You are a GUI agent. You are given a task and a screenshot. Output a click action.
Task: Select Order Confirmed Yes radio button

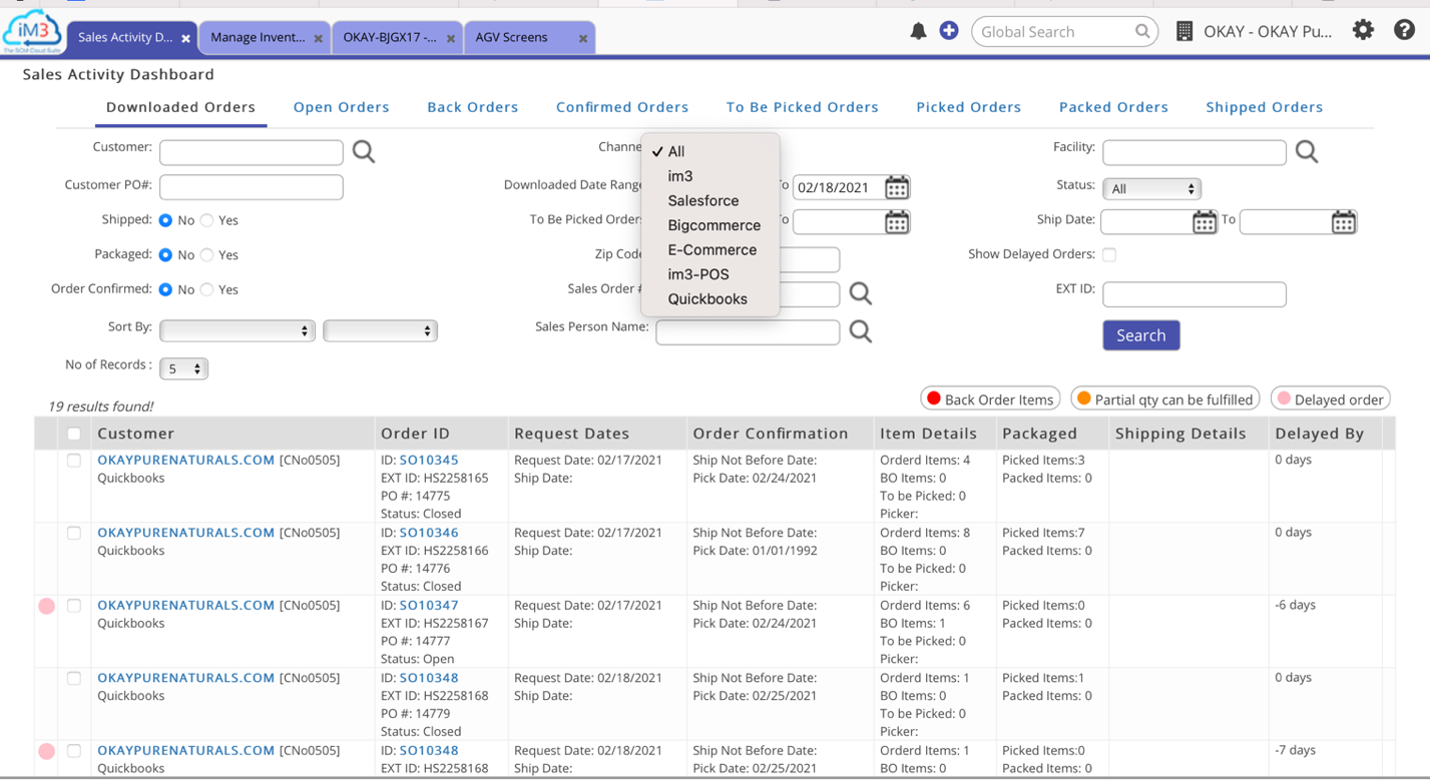207,289
